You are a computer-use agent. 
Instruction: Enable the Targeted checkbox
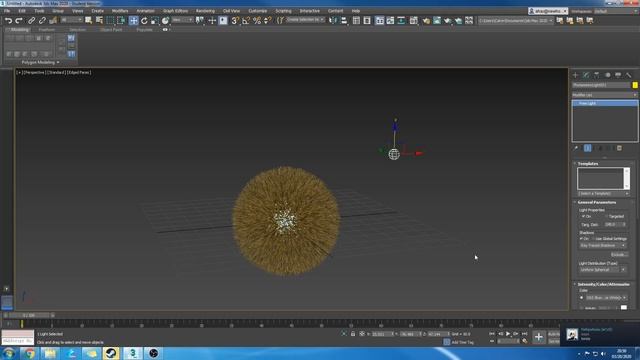click(607, 216)
